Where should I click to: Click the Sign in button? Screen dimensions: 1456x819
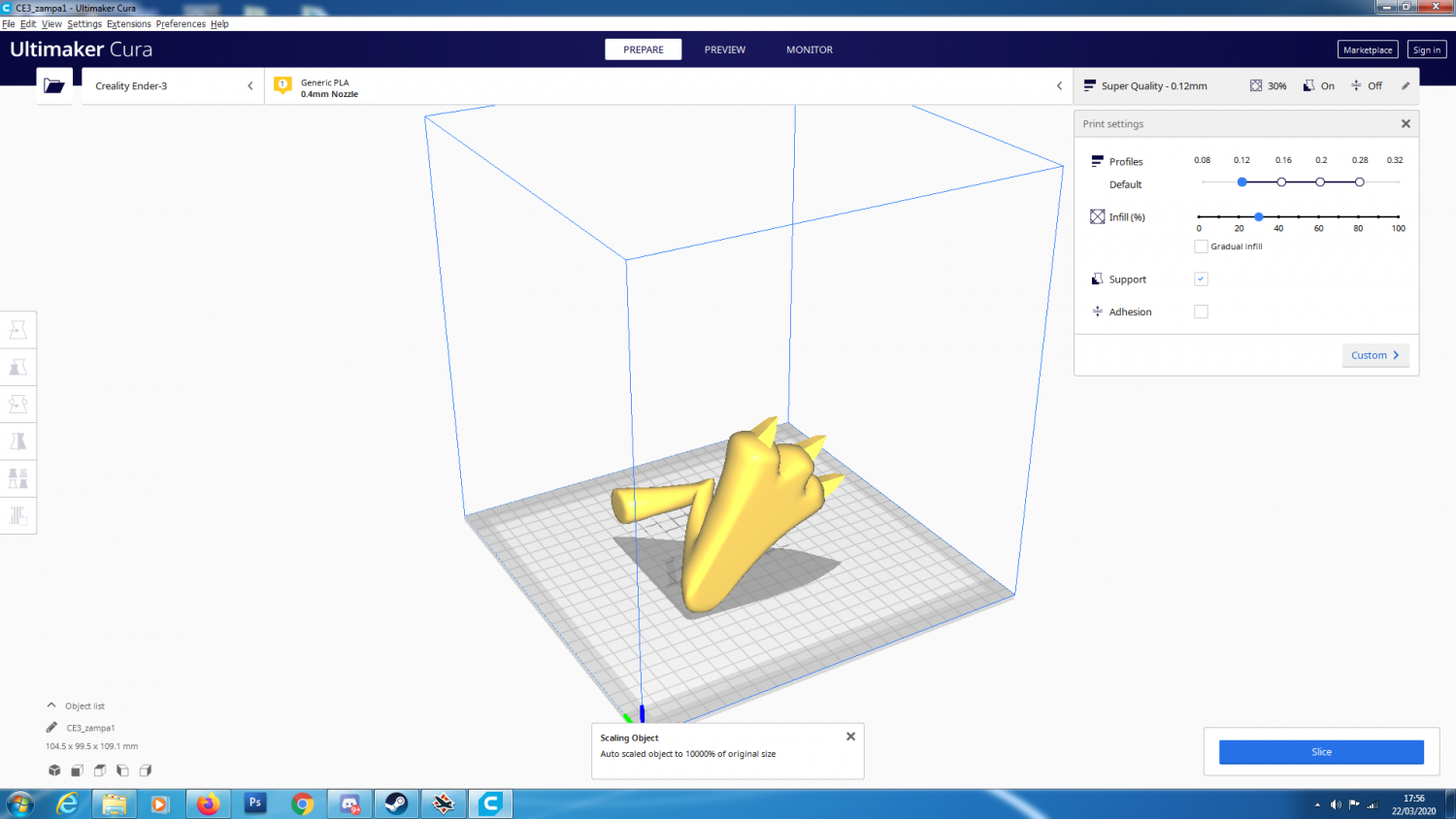click(x=1427, y=49)
